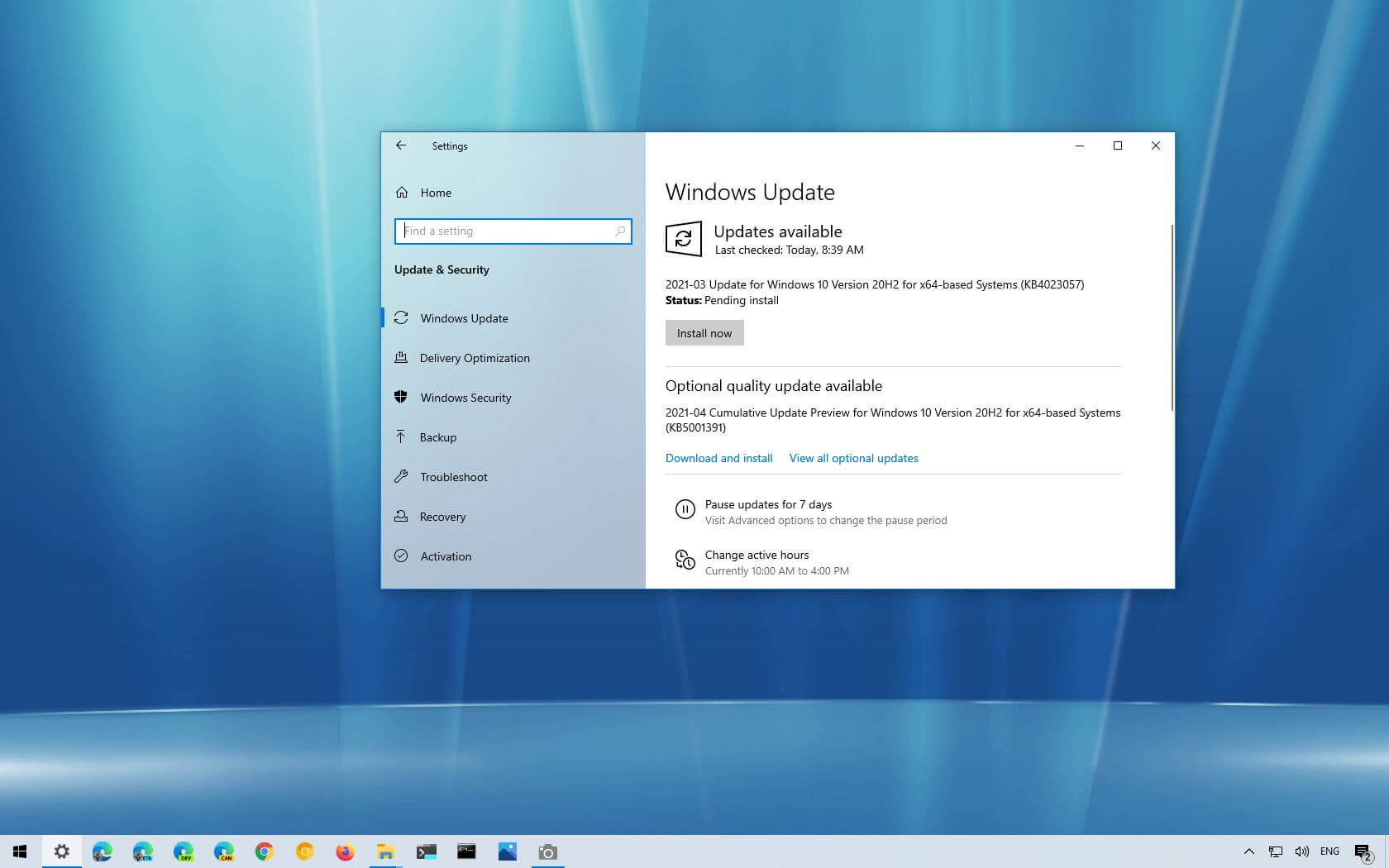Click the Backup upload arrow icon
Viewport: 1389px width, 868px height.
pos(401,436)
